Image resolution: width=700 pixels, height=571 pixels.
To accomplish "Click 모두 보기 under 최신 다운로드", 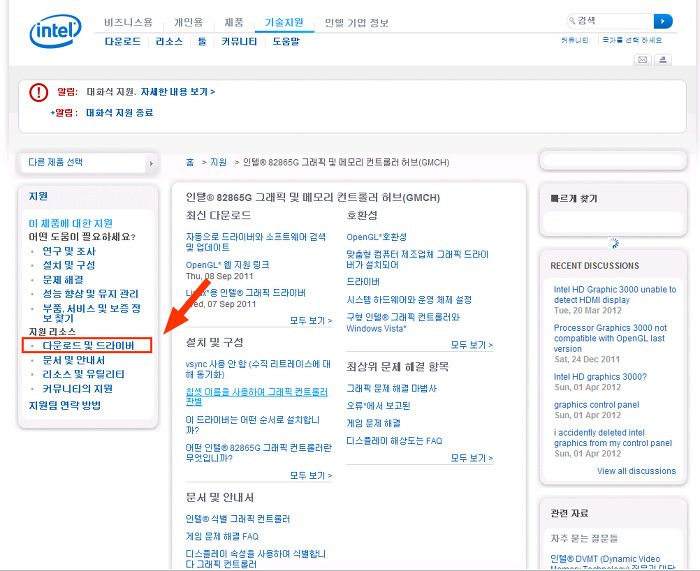I will 311,321.
